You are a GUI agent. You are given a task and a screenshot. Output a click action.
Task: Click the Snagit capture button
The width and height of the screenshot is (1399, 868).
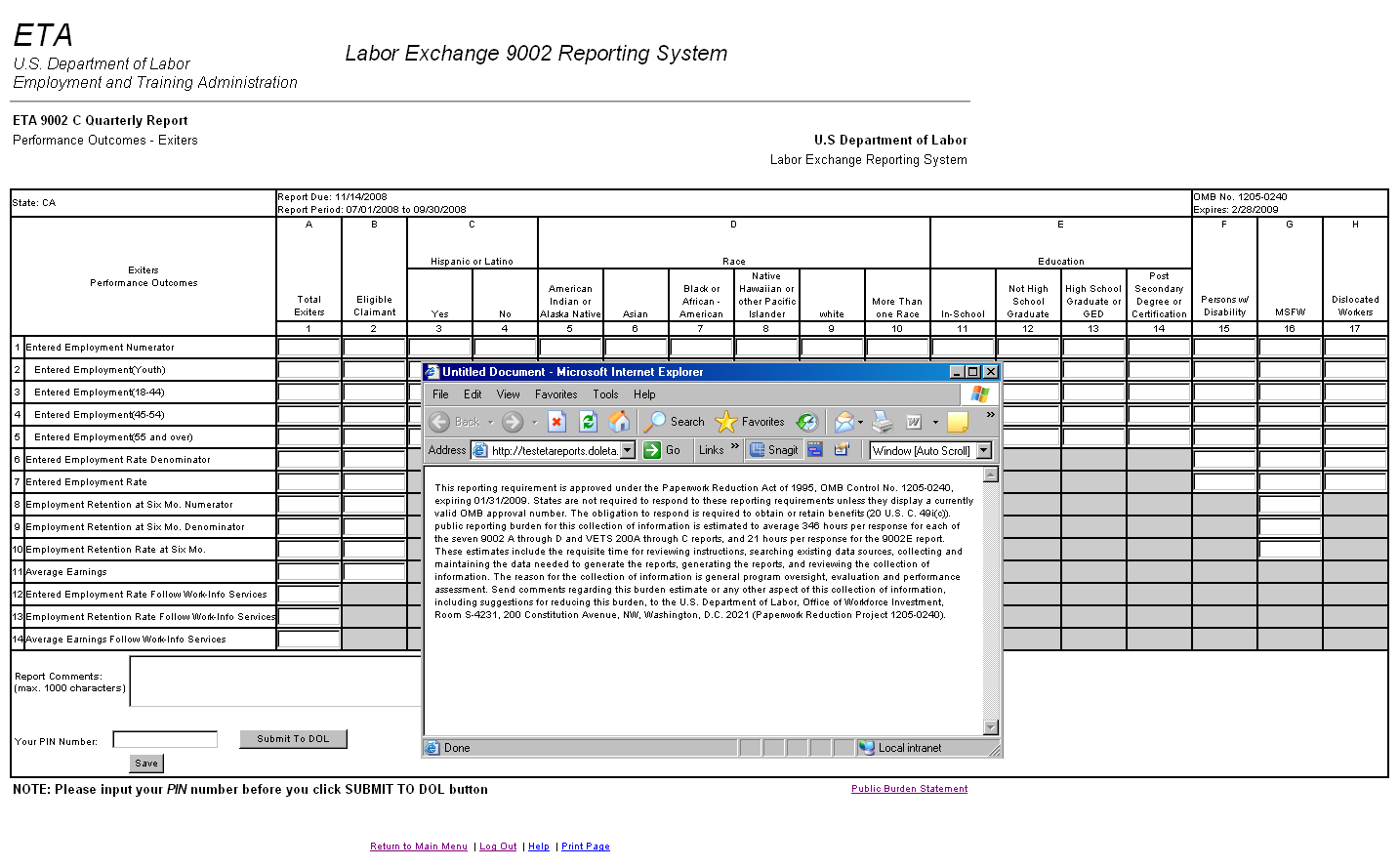pos(774,450)
